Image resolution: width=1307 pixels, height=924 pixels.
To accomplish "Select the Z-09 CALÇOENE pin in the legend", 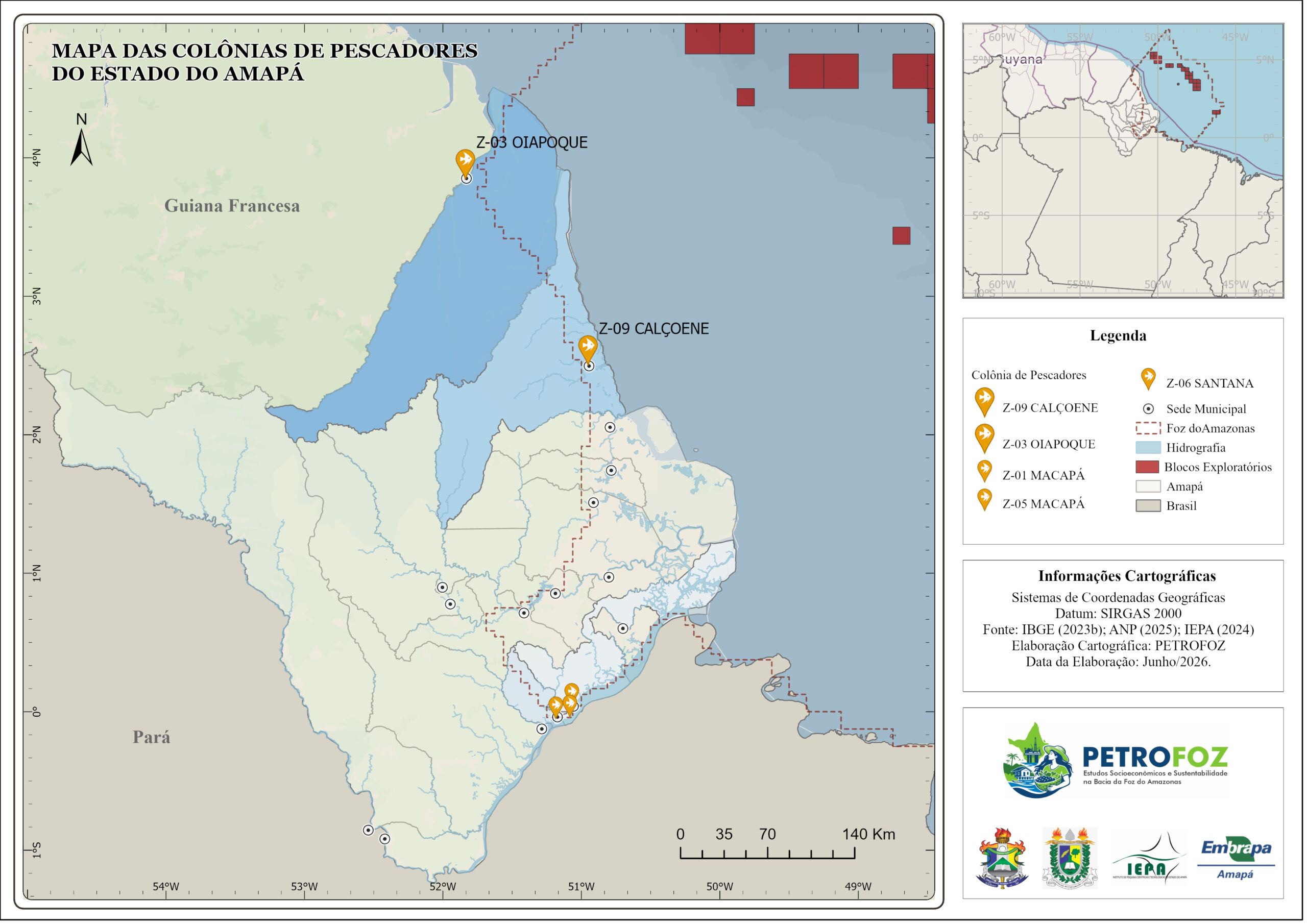I will coord(985,403).
